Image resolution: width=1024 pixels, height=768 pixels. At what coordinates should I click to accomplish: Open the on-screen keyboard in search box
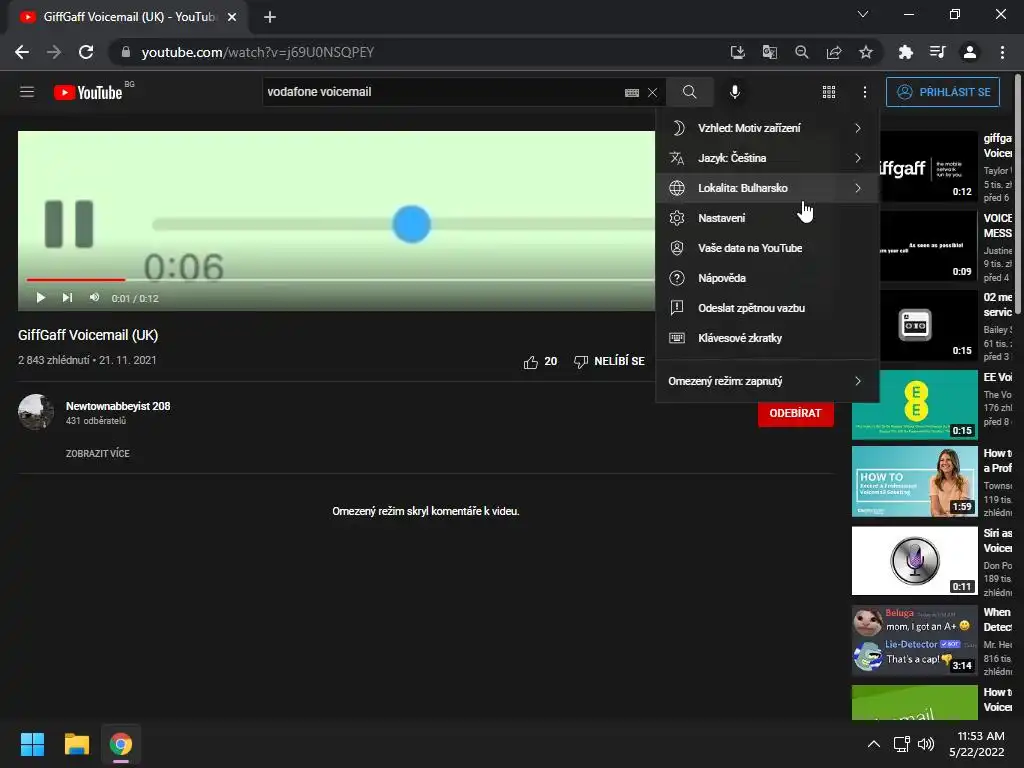click(632, 93)
